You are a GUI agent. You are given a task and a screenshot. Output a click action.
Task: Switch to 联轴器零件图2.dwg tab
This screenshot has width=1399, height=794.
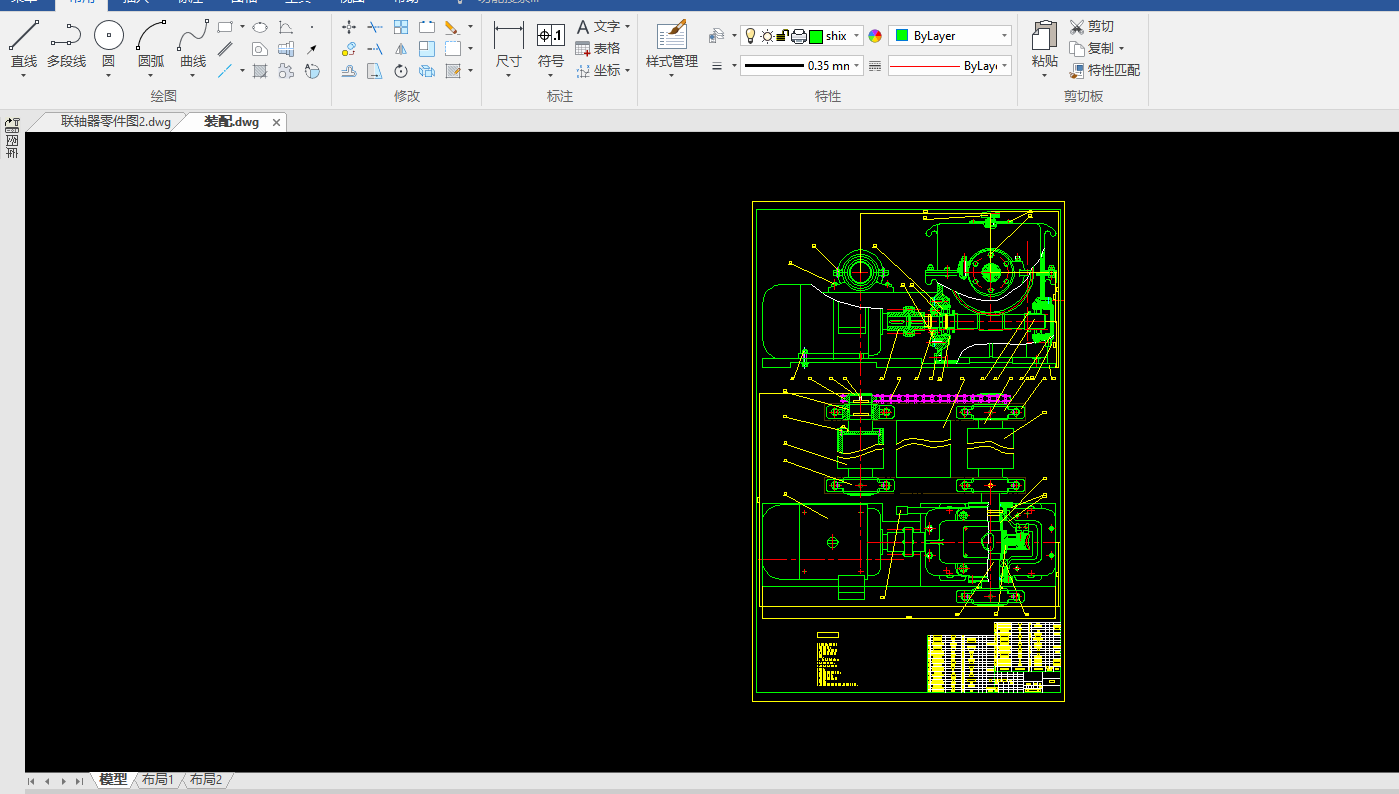point(115,122)
